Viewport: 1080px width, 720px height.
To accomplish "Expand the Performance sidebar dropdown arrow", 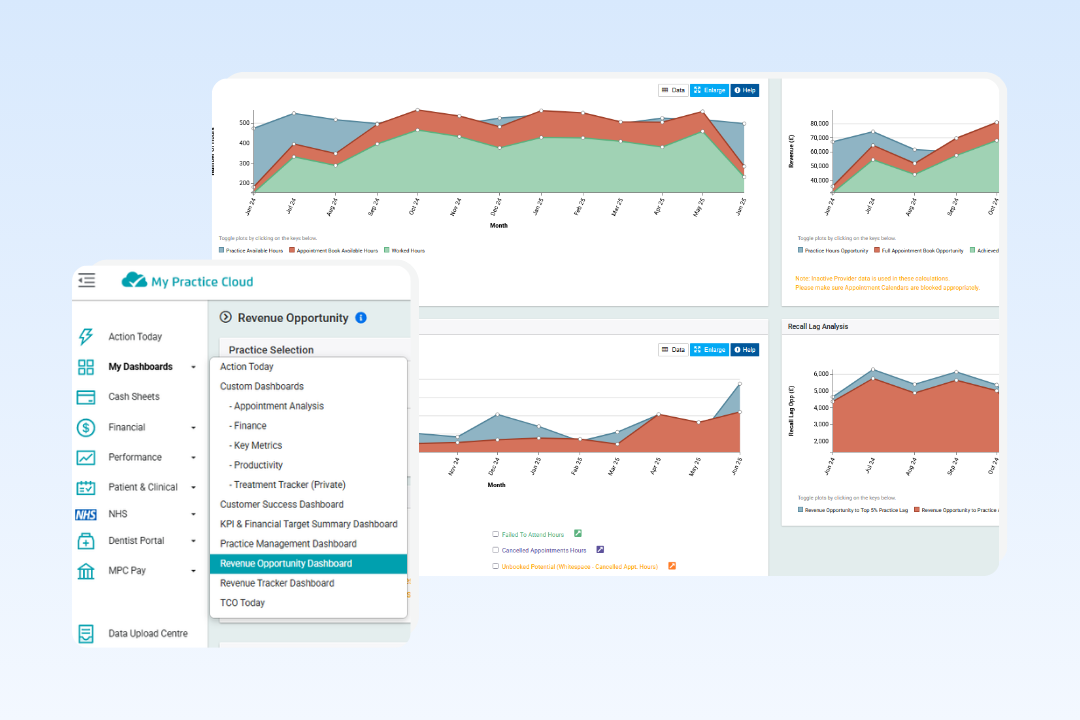I will pos(193,458).
